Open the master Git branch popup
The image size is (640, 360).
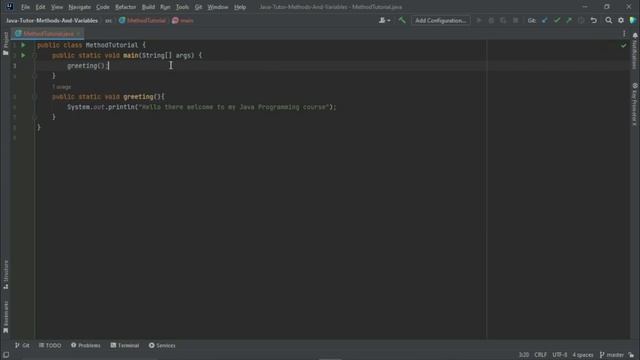[611, 355]
